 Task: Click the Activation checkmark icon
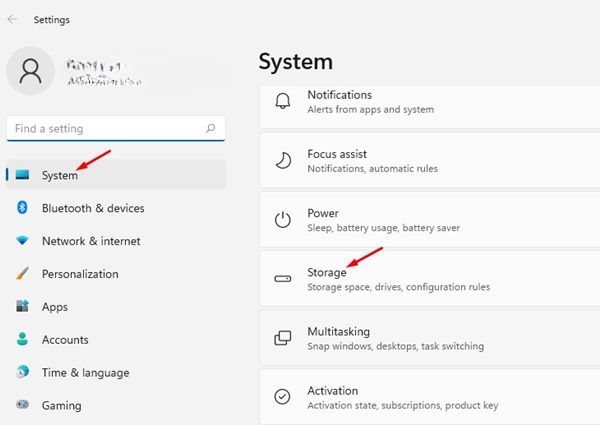[x=283, y=397]
